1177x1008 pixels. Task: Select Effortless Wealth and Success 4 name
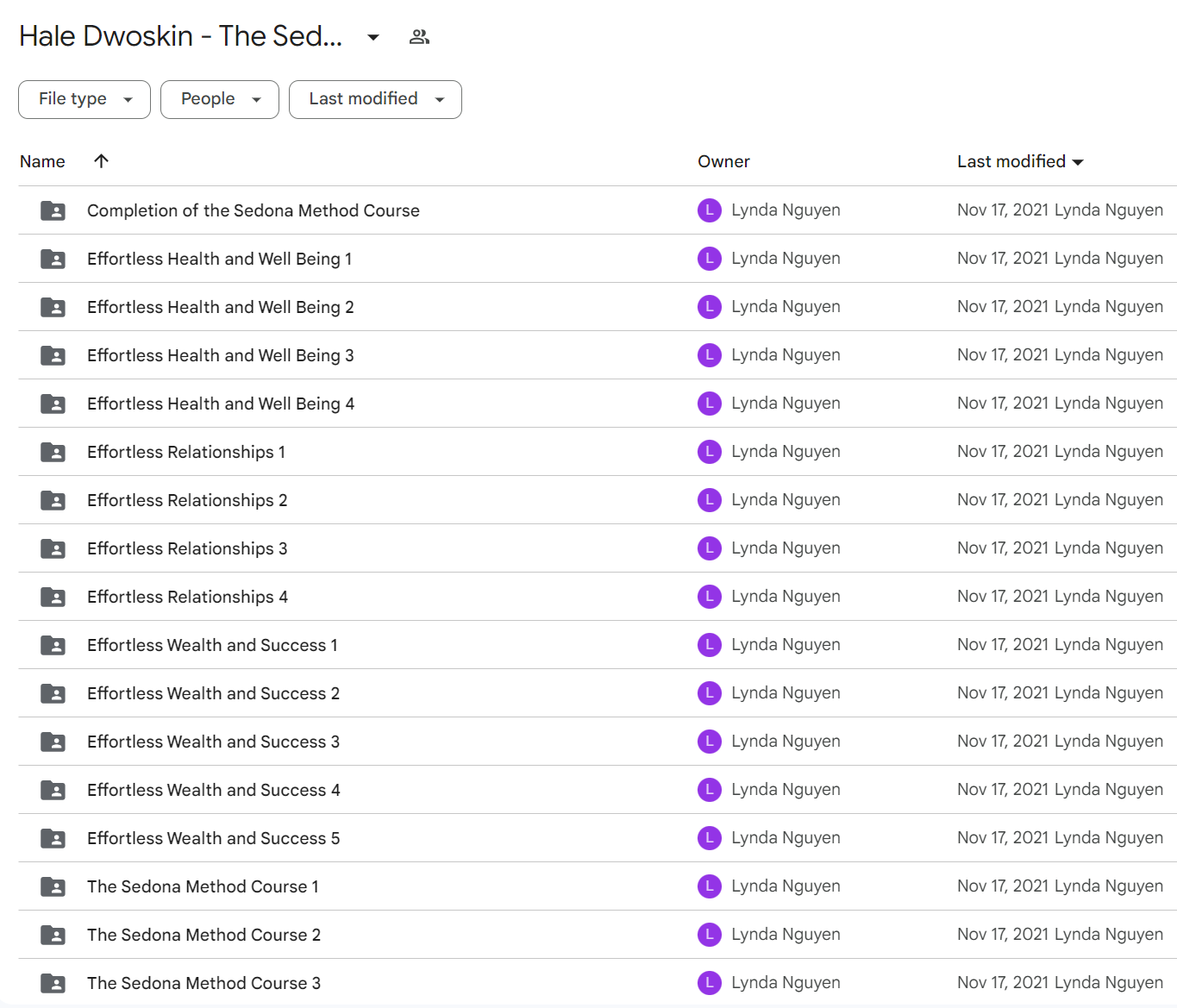coord(214,790)
